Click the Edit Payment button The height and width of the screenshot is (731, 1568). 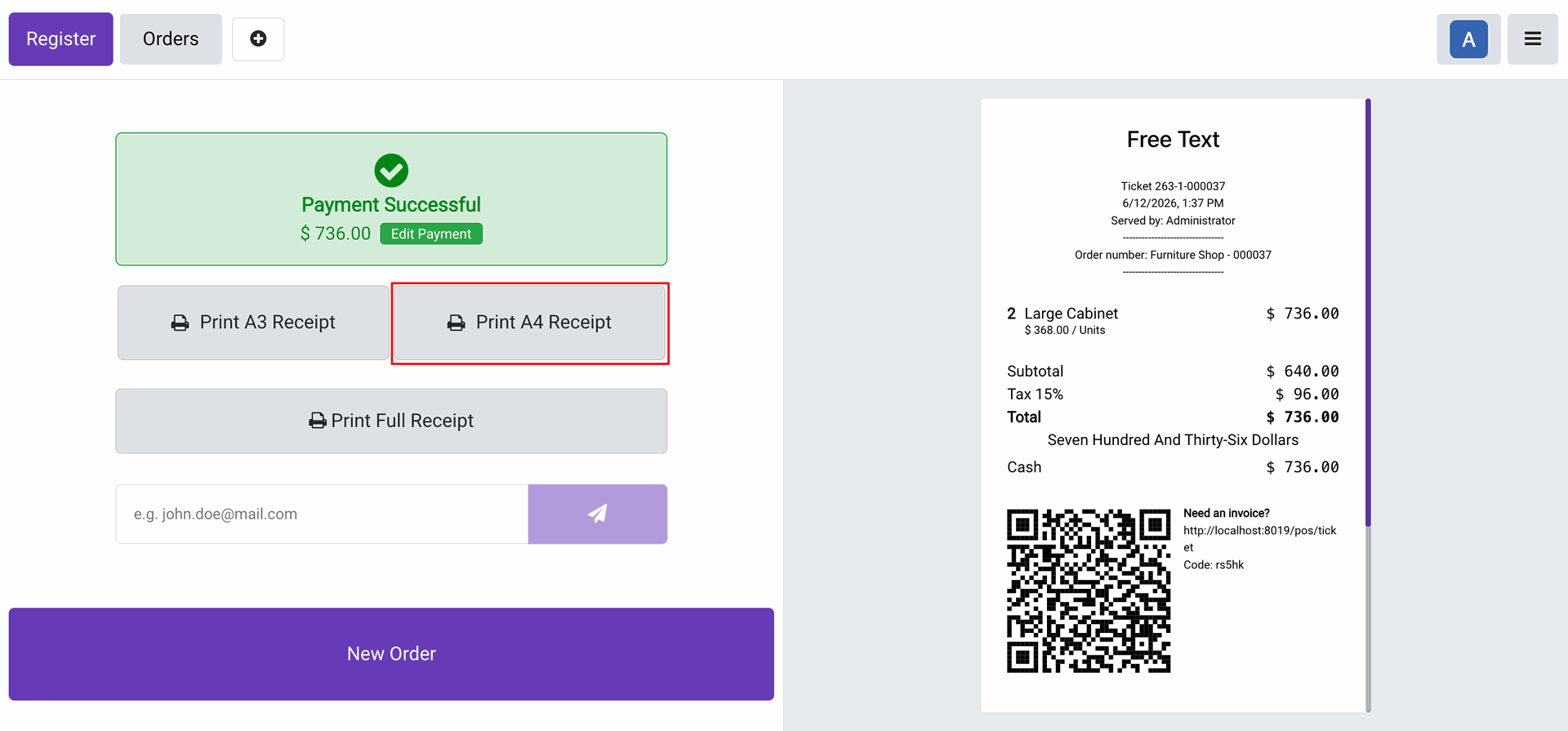(431, 234)
